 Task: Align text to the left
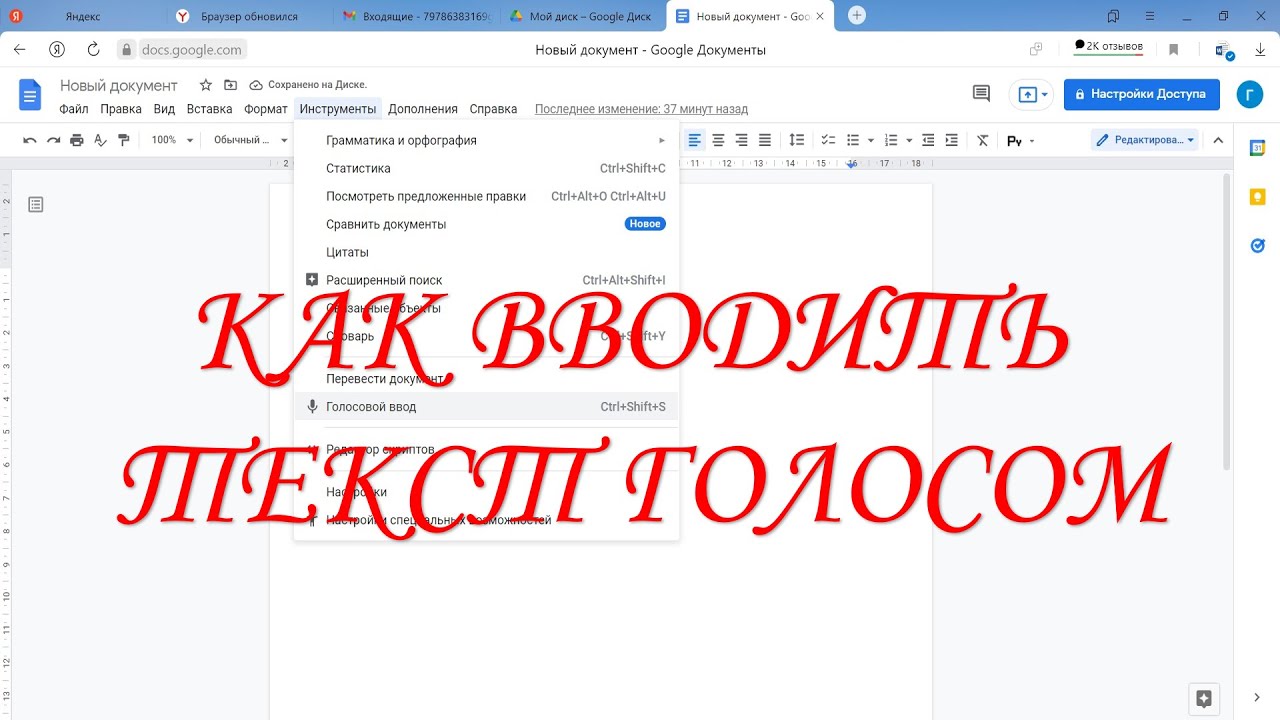click(694, 140)
